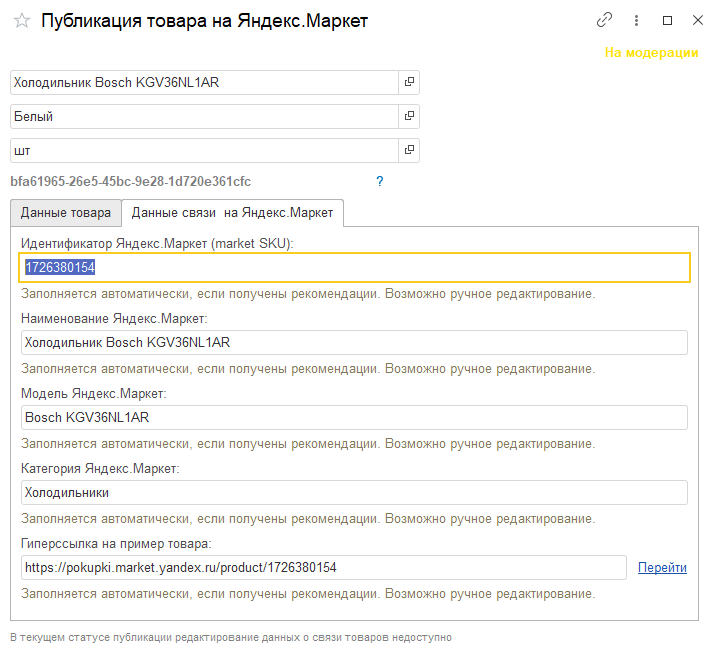Open the Белый characteristic via field icon
The image size is (718, 656).
[409, 117]
